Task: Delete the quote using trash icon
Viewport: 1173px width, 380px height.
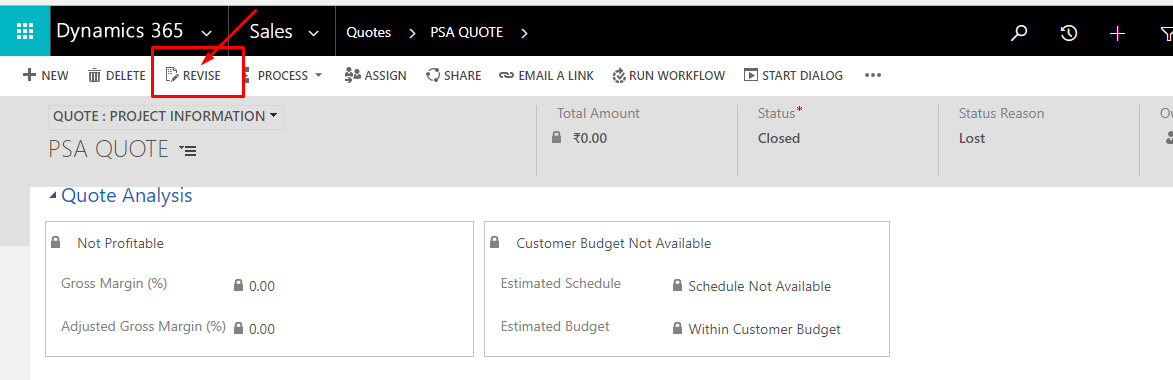Action: (117, 76)
